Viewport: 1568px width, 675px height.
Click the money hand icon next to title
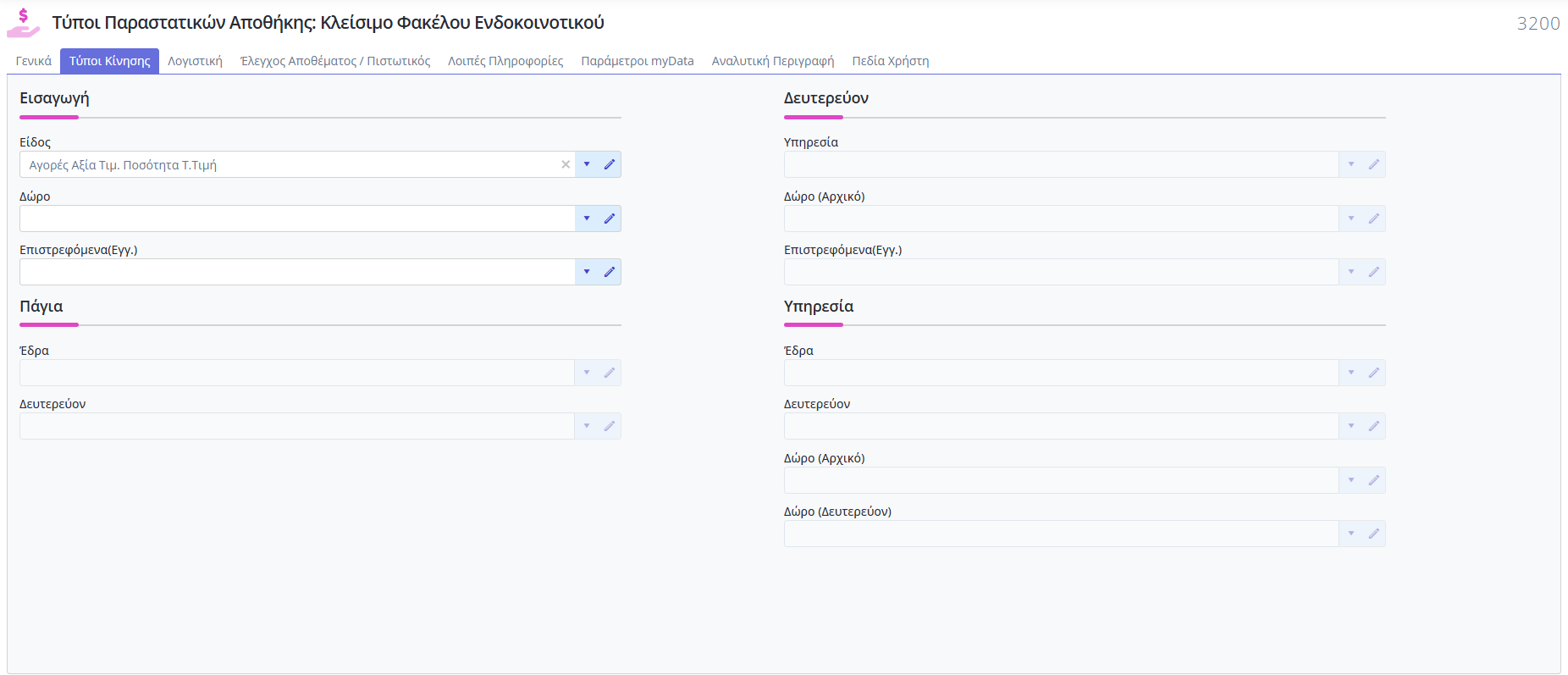[x=24, y=23]
